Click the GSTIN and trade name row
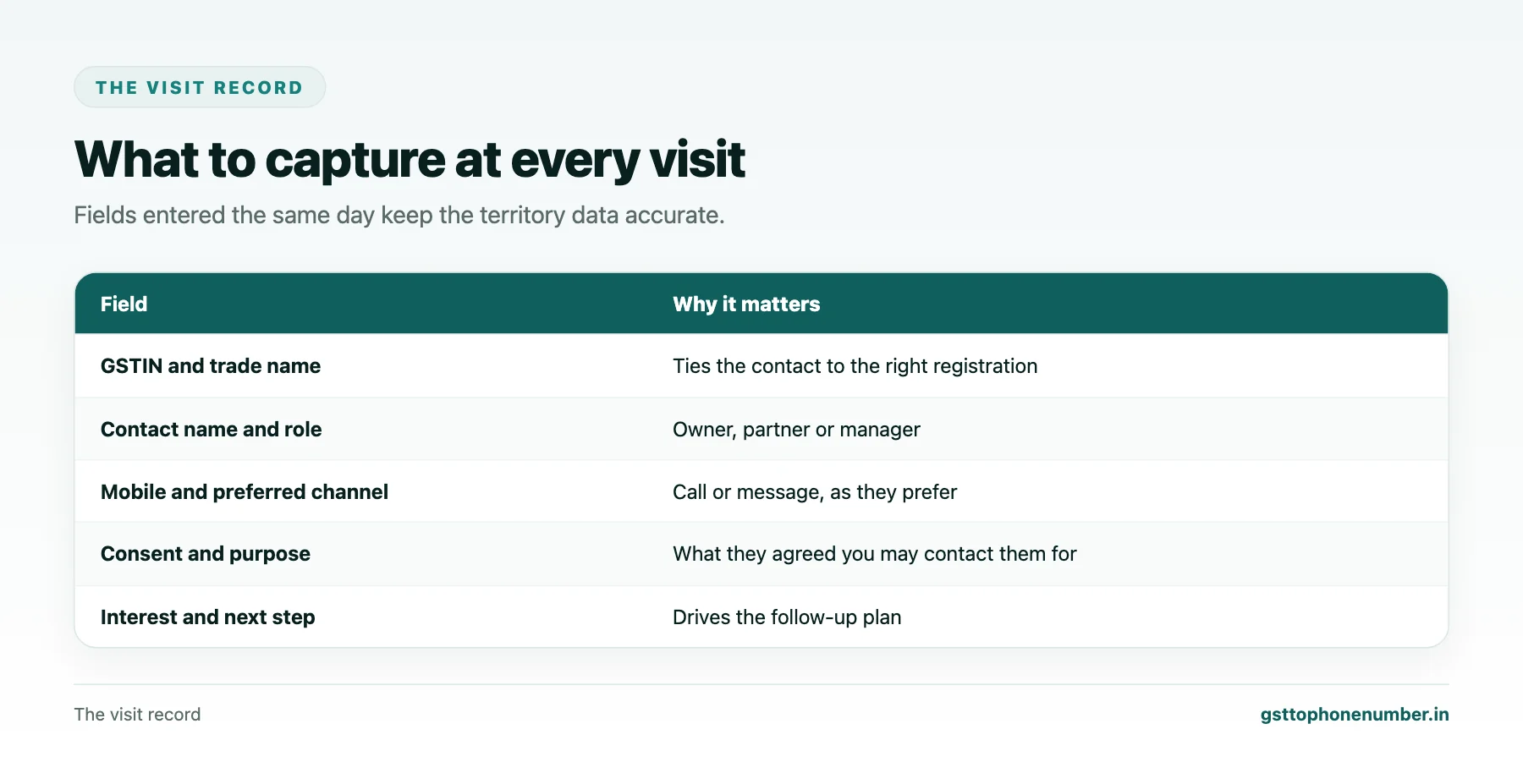1523x784 pixels. [x=761, y=365]
